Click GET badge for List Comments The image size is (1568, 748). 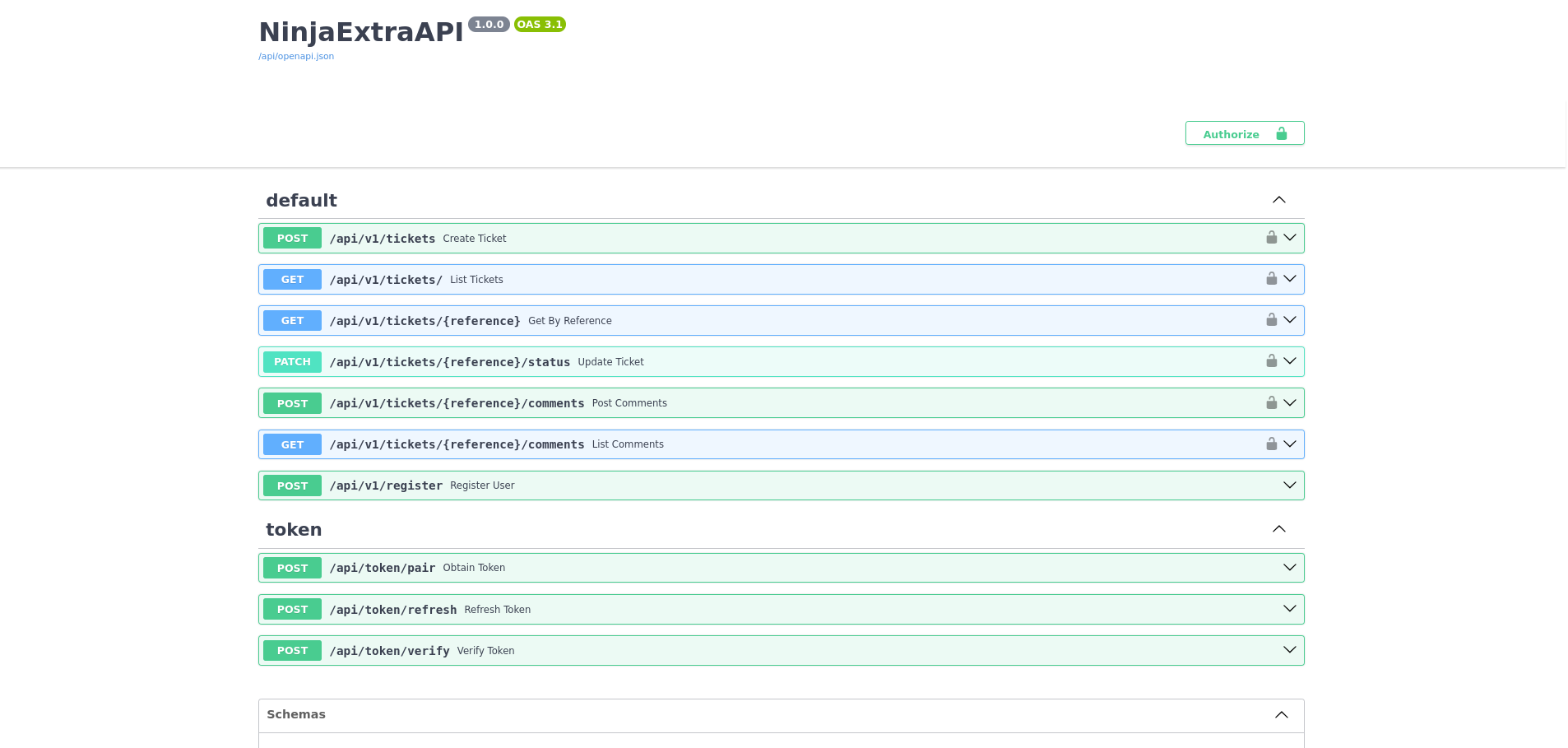(x=292, y=444)
